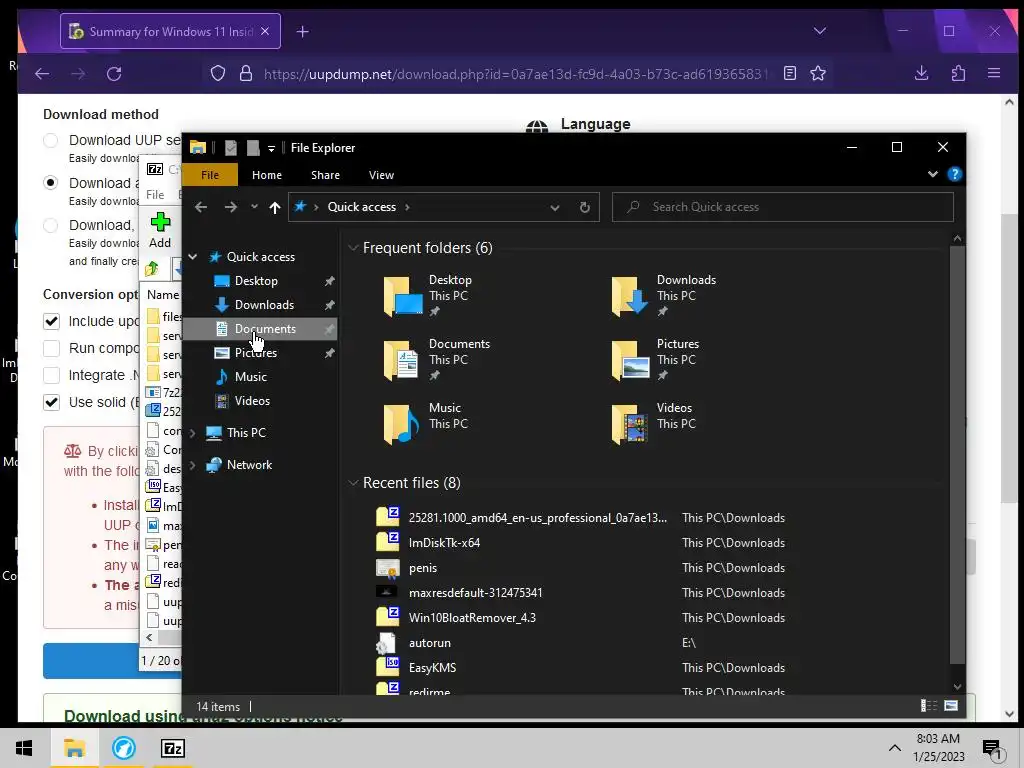Collapse the Recent files section
The width and height of the screenshot is (1024, 768).
[x=353, y=483]
